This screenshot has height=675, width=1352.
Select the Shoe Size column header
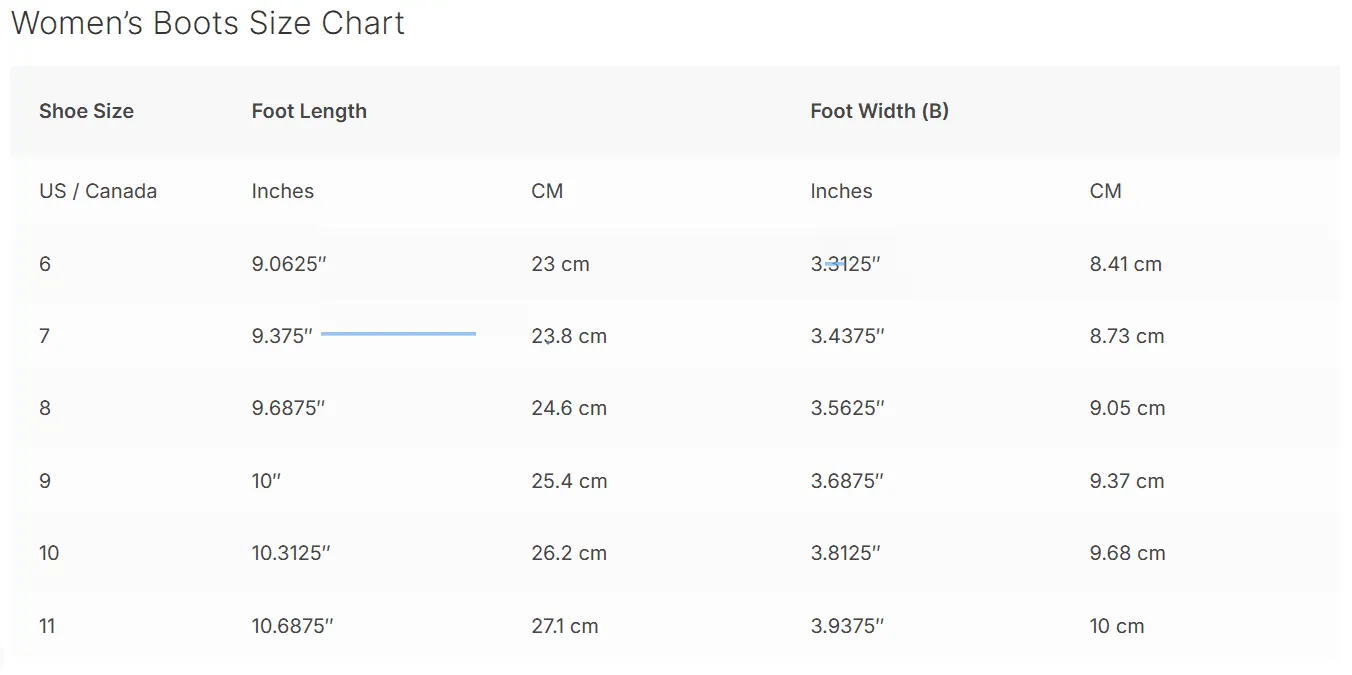pyautogui.click(x=86, y=111)
